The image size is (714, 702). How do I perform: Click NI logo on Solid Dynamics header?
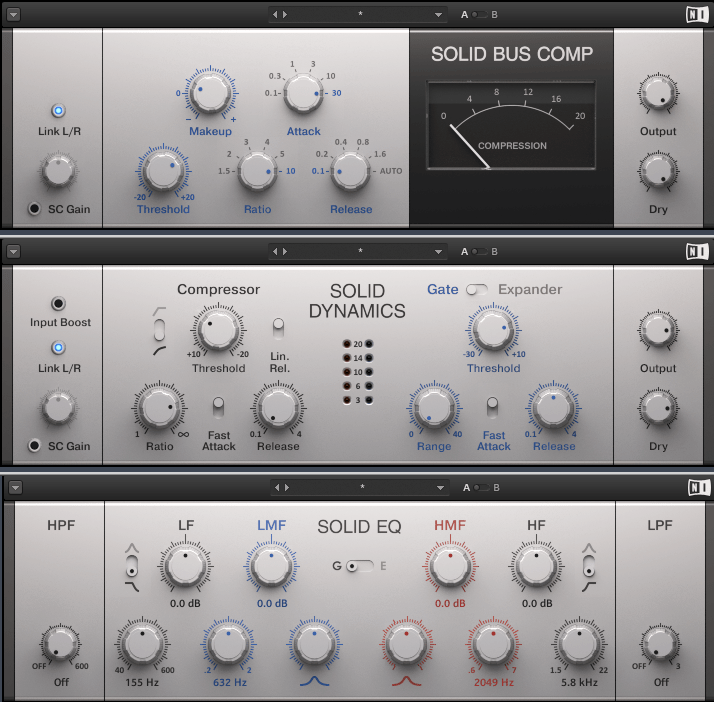(x=697, y=251)
